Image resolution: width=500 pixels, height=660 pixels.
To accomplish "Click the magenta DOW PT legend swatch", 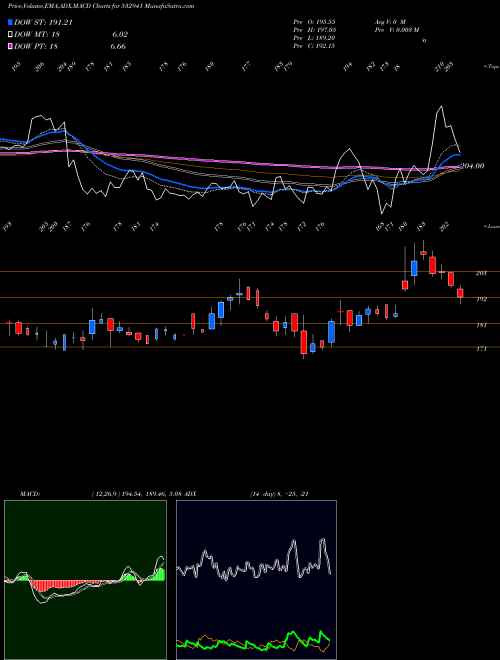I will click(10, 47).
